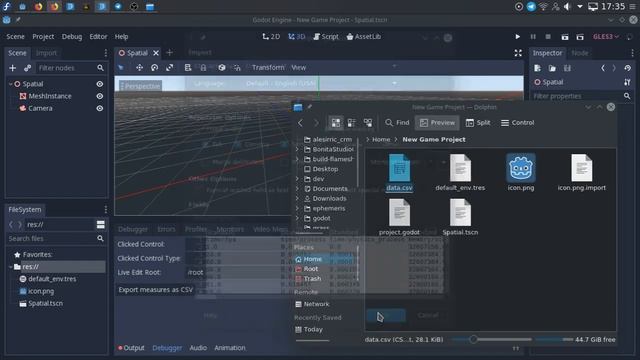Stop the running scene
This screenshot has height=360, width=640.
(548, 37)
